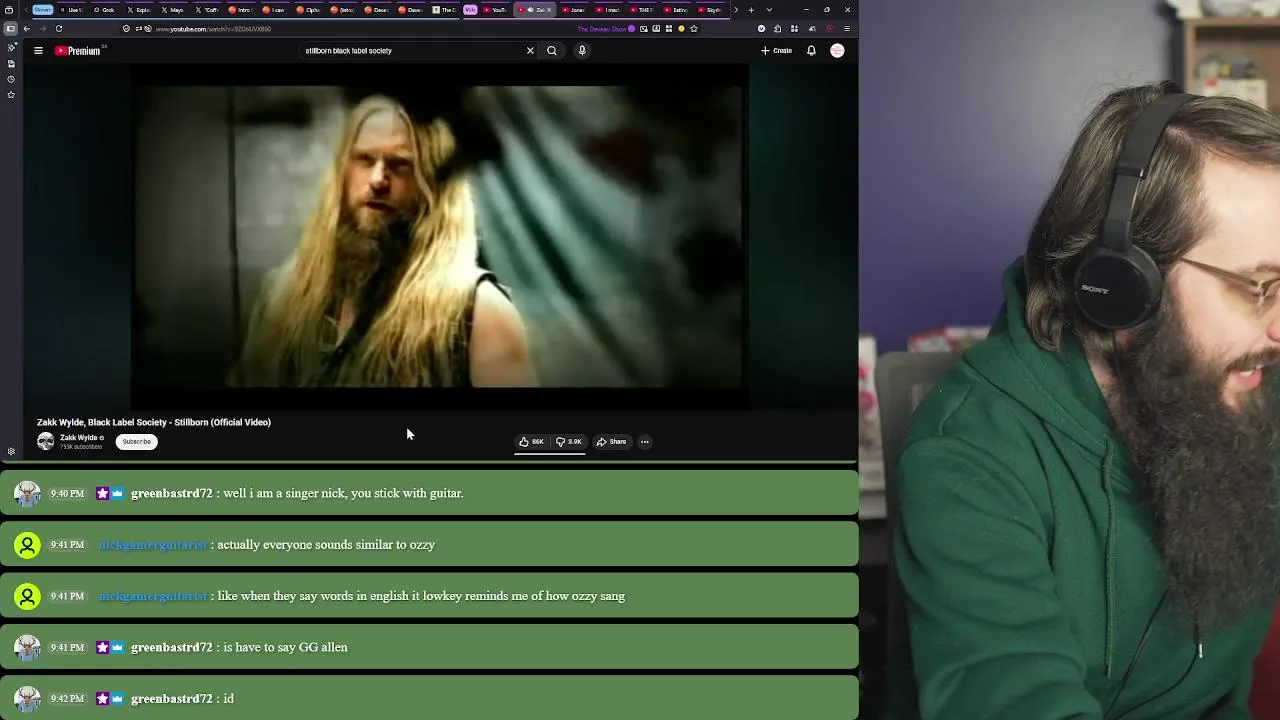
Task: Click greenbastrd72 name on 'GG allen' message
Action: pos(172,647)
